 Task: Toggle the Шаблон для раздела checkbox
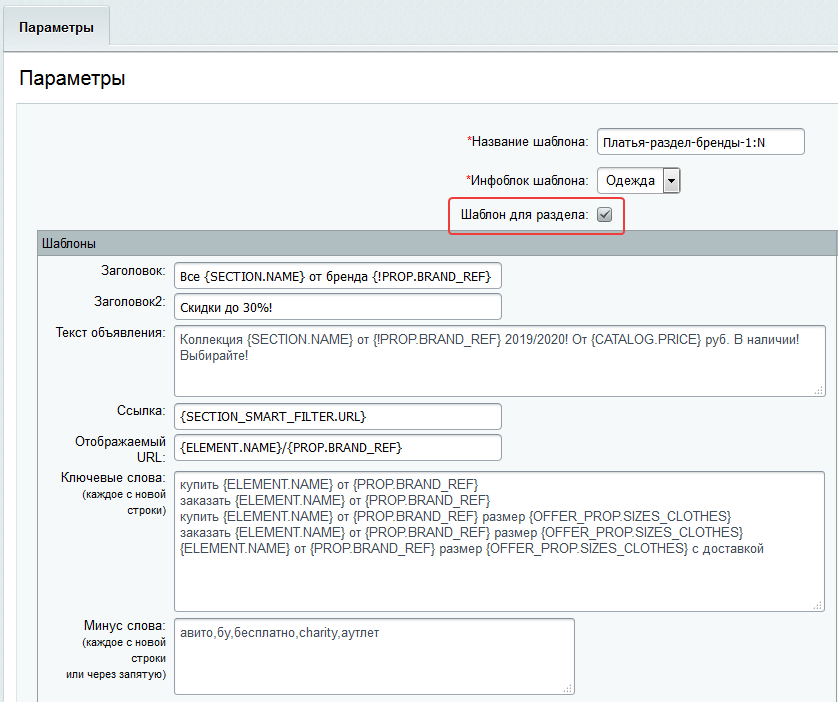click(x=604, y=215)
